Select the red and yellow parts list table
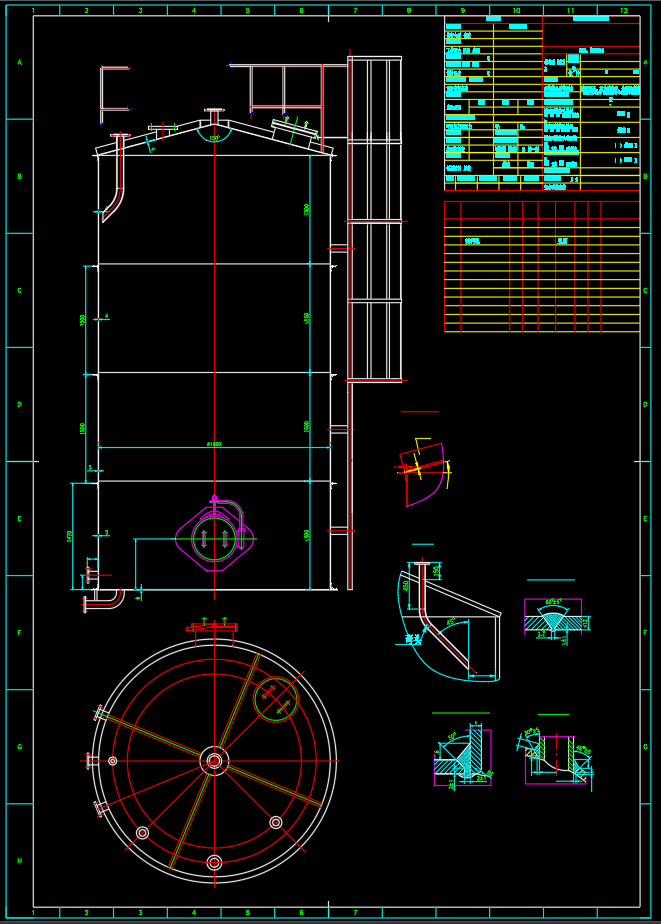 (541, 266)
